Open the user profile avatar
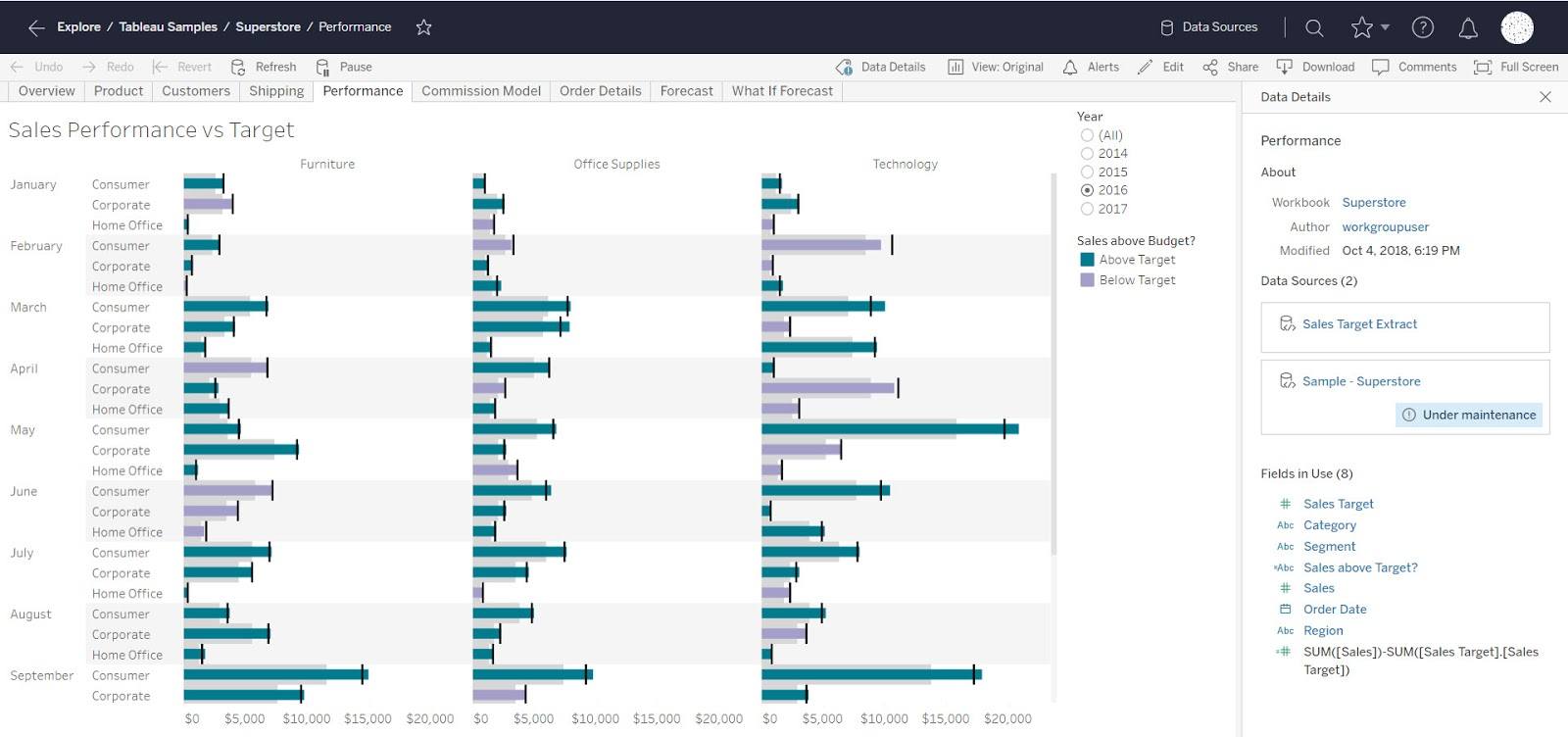Screen dimensions: 1568x737 [1517, 27]
